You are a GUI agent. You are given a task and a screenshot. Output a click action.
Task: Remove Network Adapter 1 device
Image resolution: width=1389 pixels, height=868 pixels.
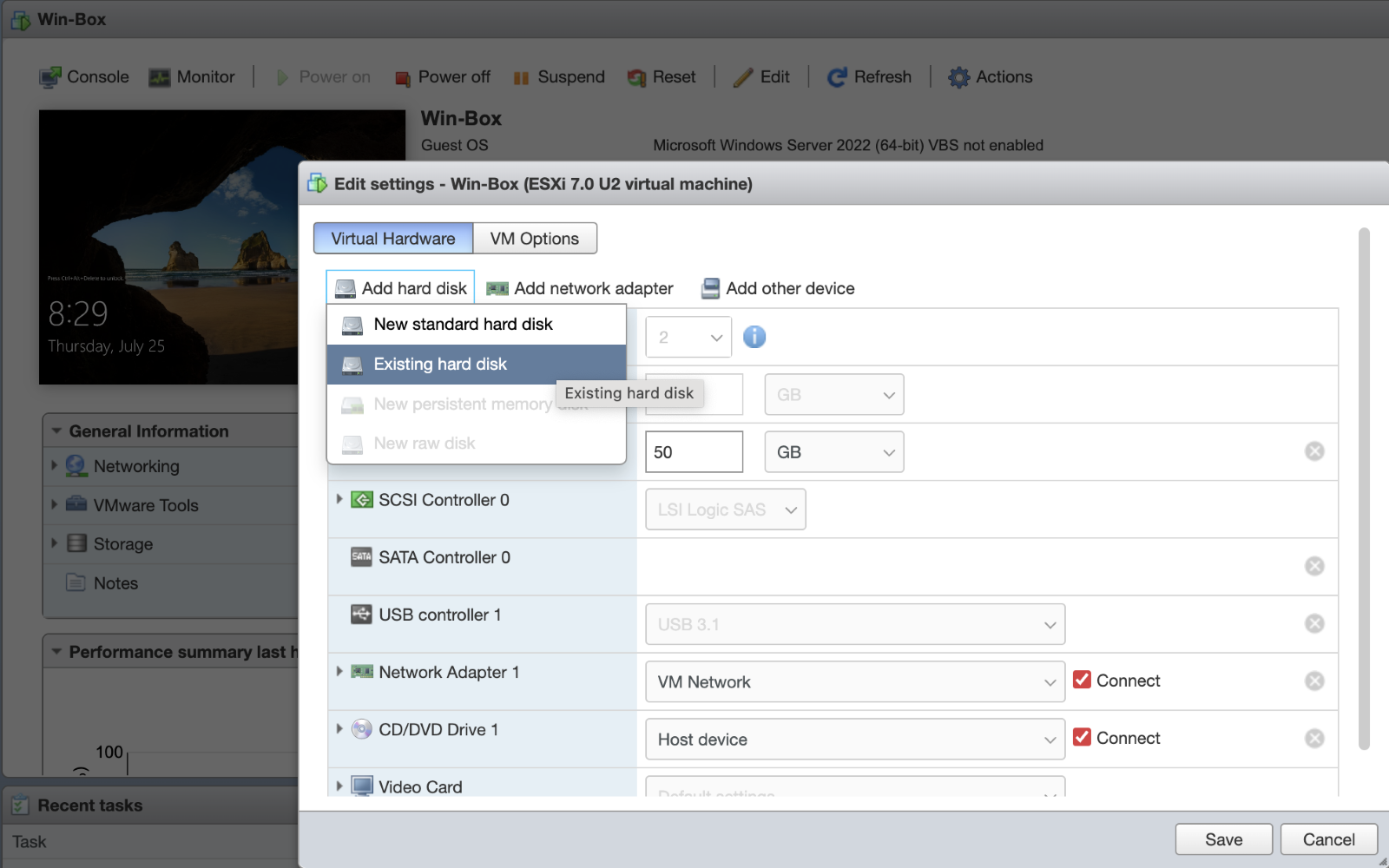pyautogui.click(x=1314, y=681)
